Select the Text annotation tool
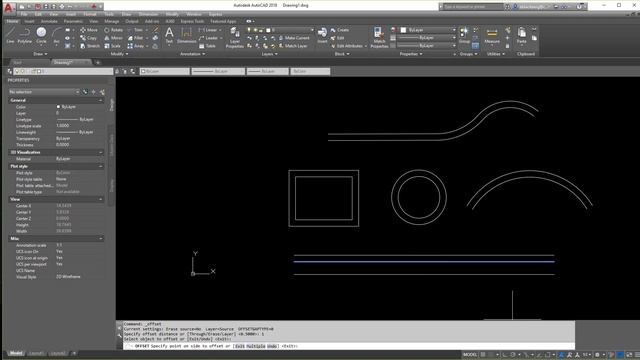The image size is (640, 360). point(169,35)
